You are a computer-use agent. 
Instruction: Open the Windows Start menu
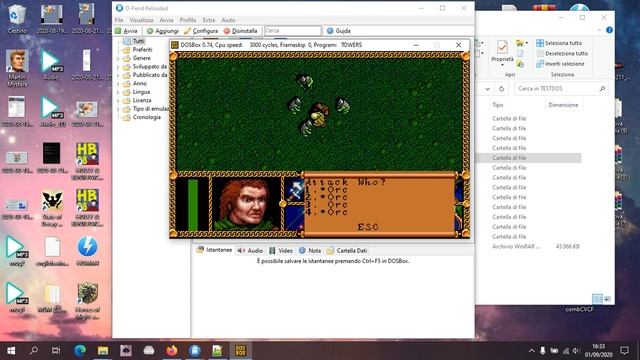[11, 351]
